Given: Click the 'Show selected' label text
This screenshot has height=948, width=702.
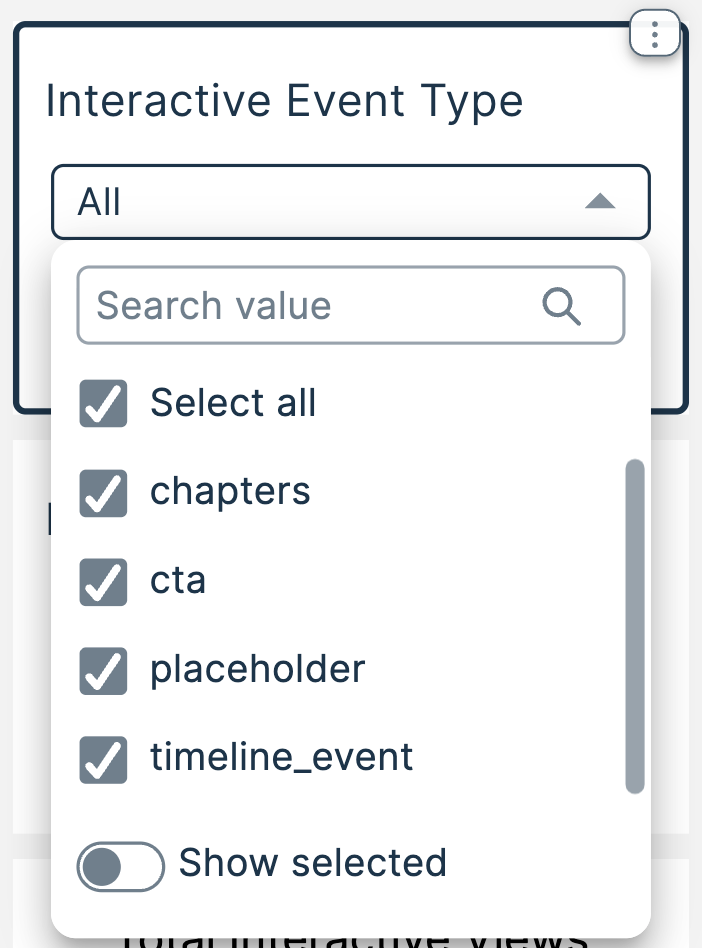Looking at the screenshot, I should click(312, 863).
